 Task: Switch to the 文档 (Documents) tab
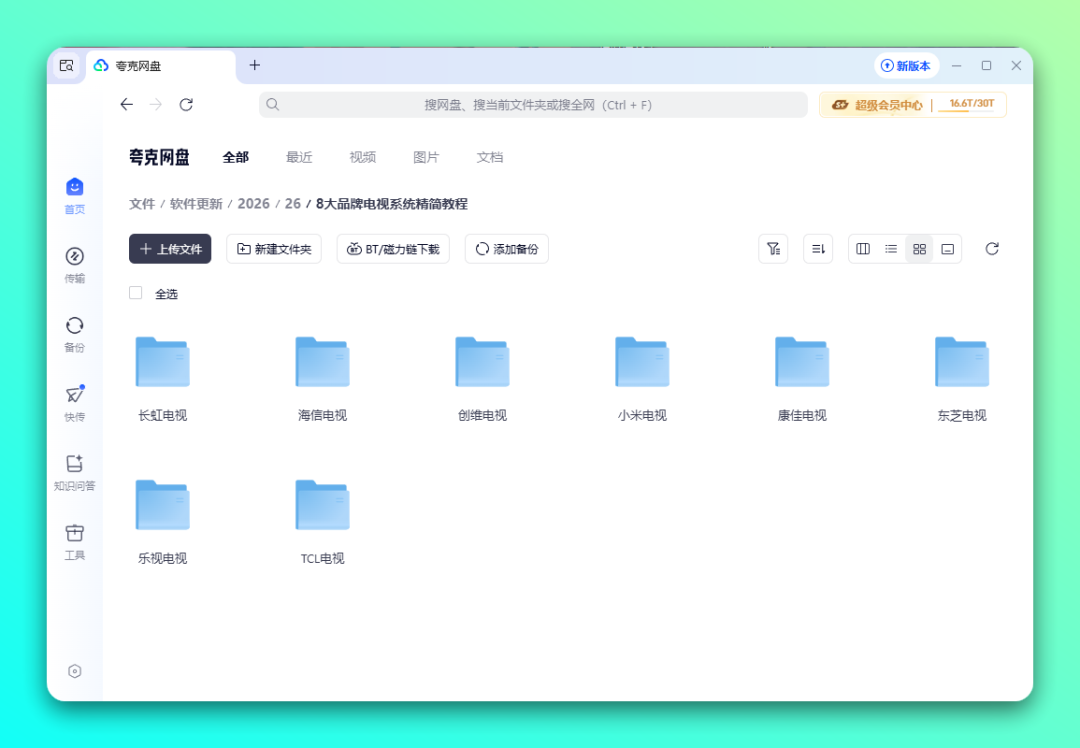click(x=490, y=157)
